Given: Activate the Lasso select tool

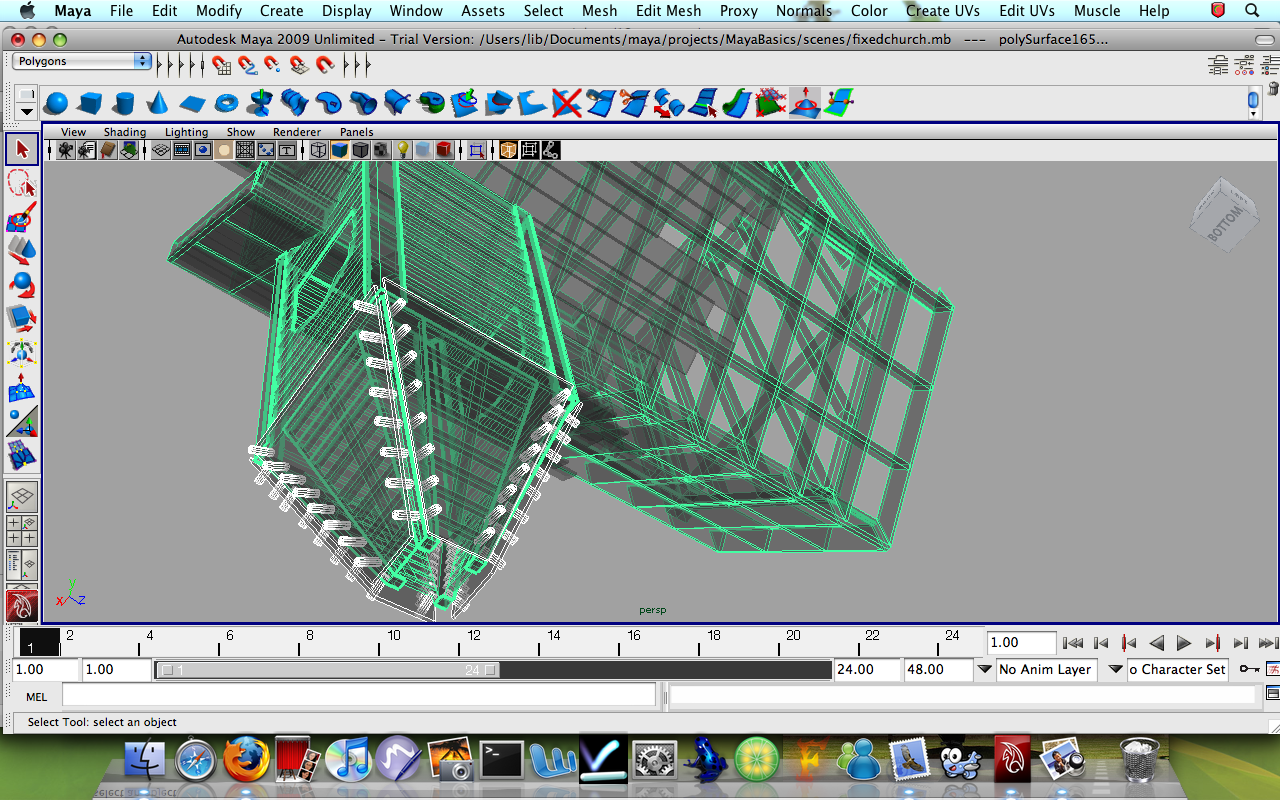Looking at the screenshot, I should point(22,183).
